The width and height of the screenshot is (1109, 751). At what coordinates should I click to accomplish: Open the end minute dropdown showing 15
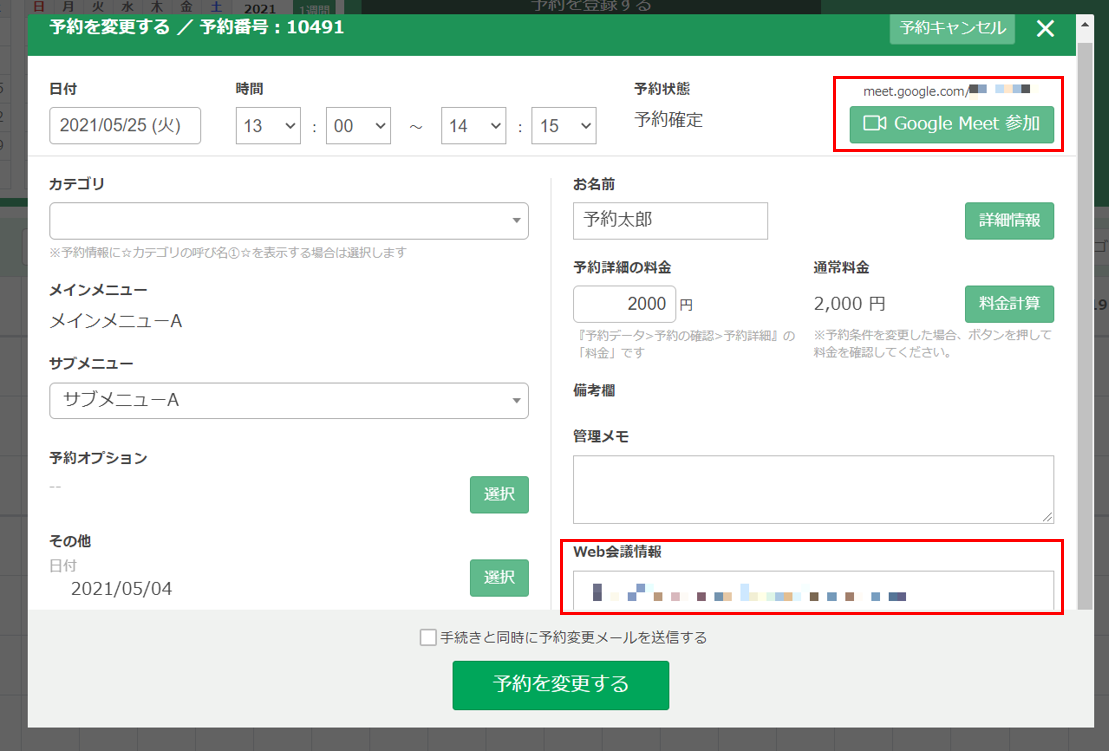pos(564,126)
